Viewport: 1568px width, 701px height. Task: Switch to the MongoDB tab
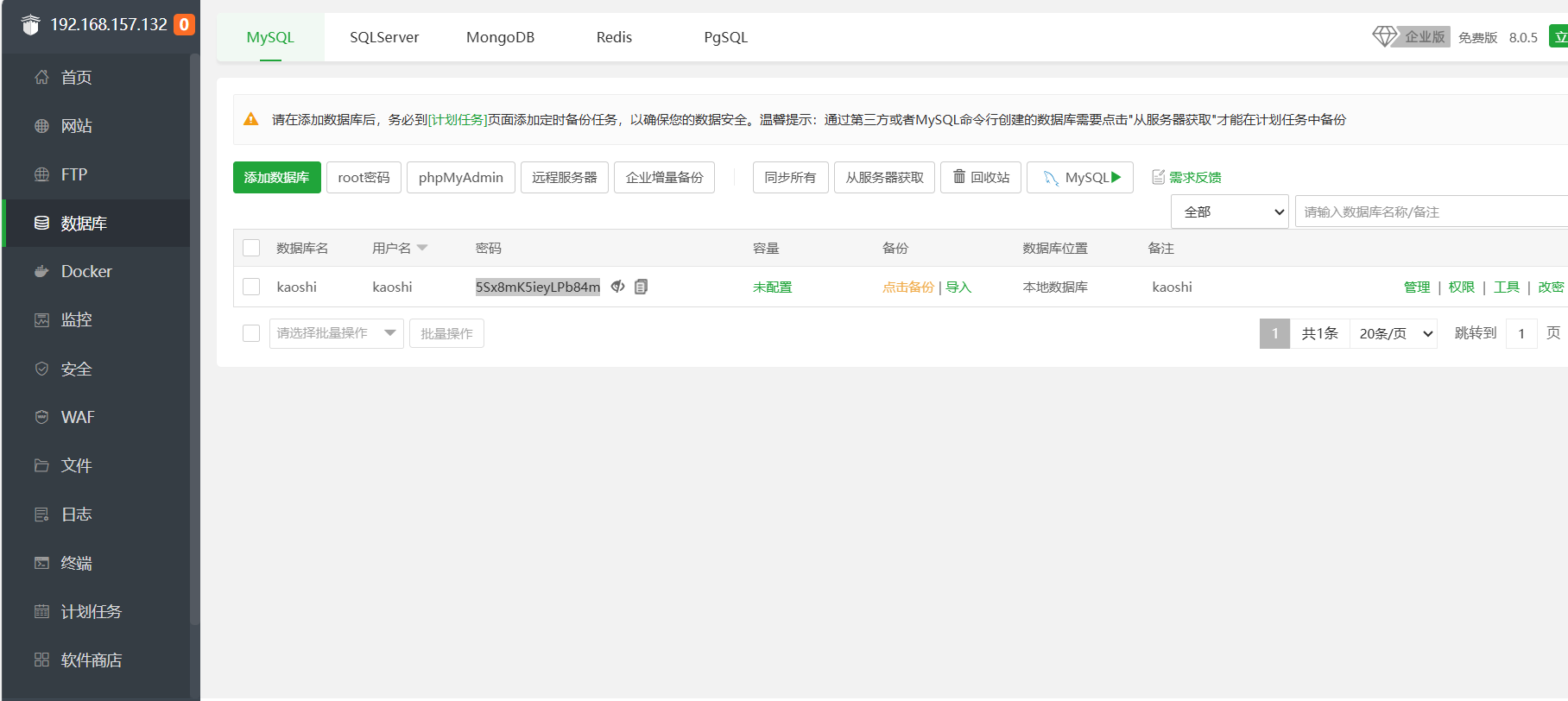coord(500,37)
